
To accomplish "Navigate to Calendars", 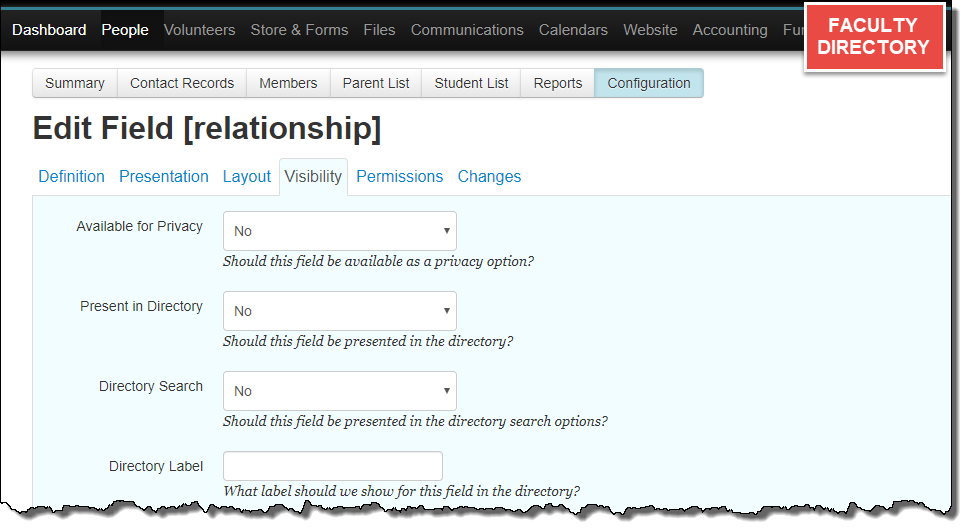I will pyautogui.click(x=573, y=30).
